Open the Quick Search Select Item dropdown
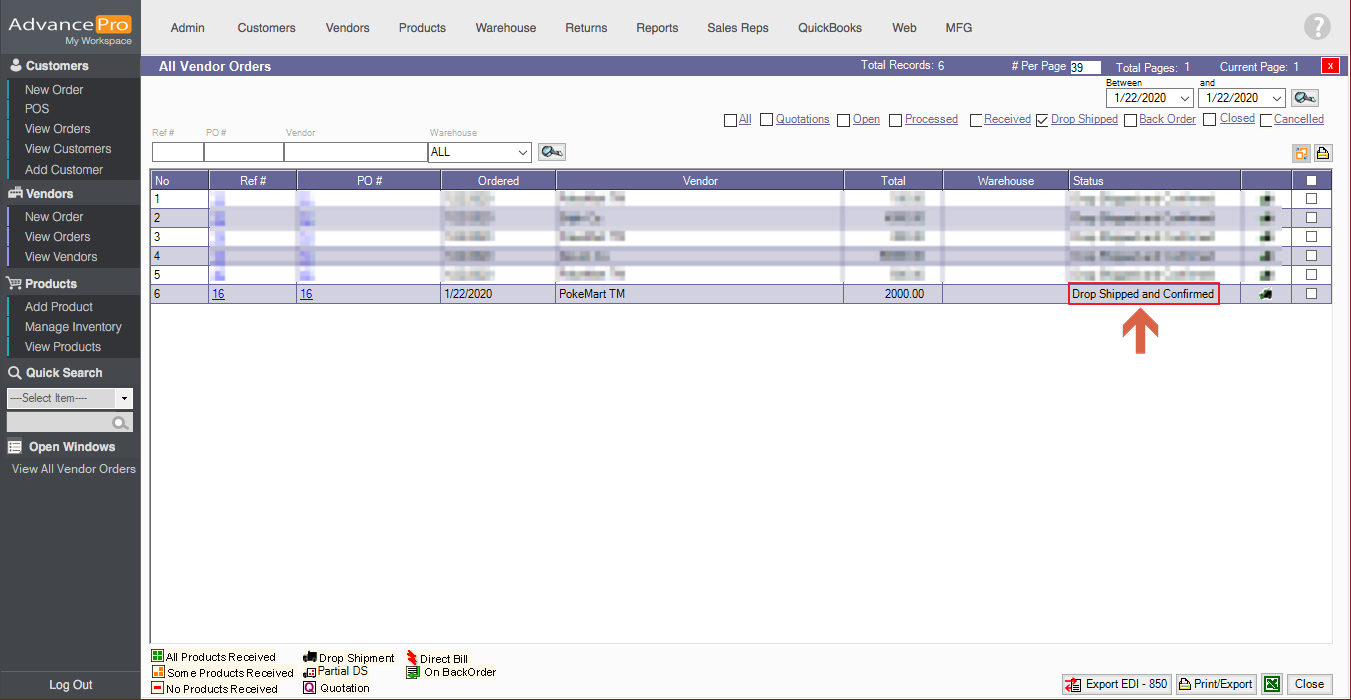 click(x=124, y=398)
